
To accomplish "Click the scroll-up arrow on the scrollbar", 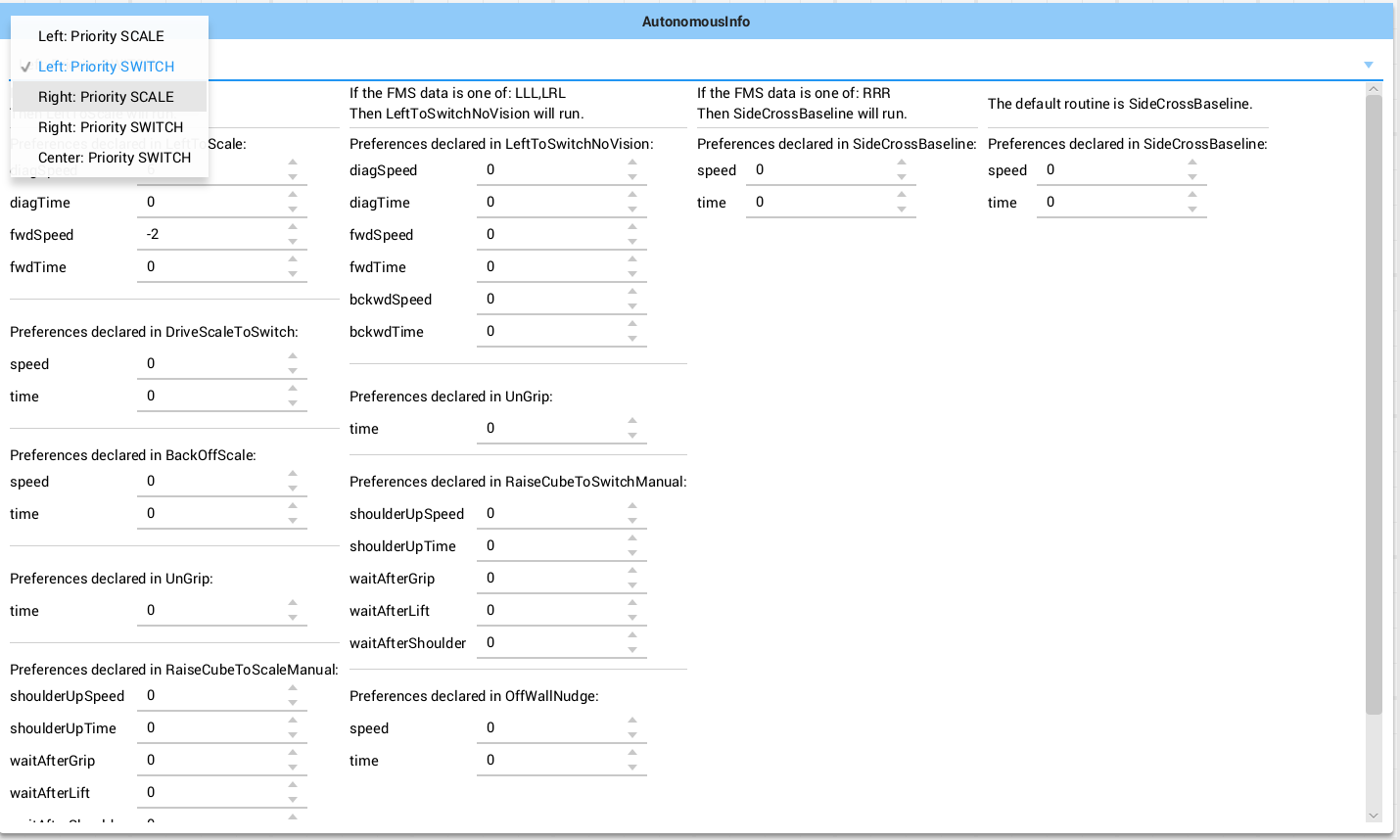I will (x=1374, y=87).
